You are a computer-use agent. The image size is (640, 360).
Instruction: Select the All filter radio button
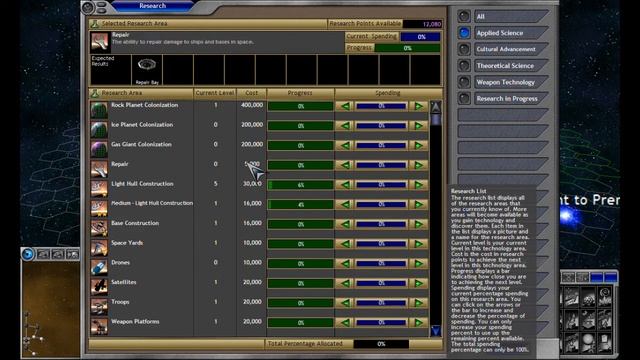click(x=464, y=16)
